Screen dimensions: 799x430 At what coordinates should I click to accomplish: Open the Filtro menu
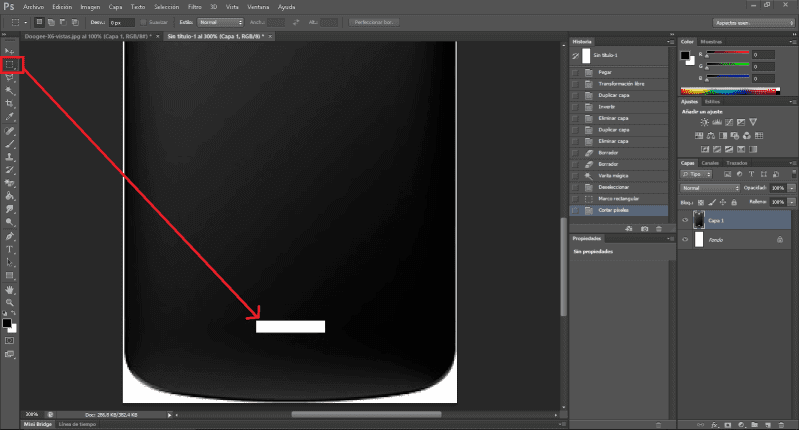195,7
